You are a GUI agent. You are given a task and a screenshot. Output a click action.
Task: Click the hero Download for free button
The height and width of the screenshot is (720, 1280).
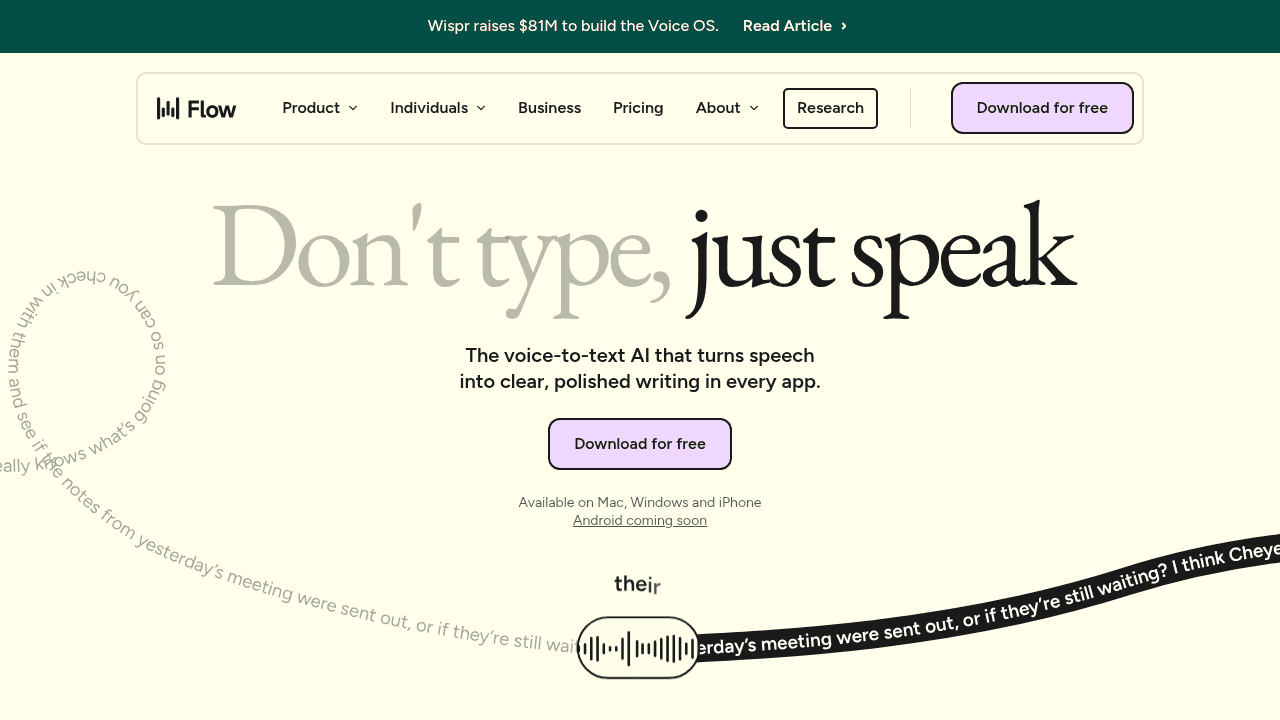(x=640, y=444)
